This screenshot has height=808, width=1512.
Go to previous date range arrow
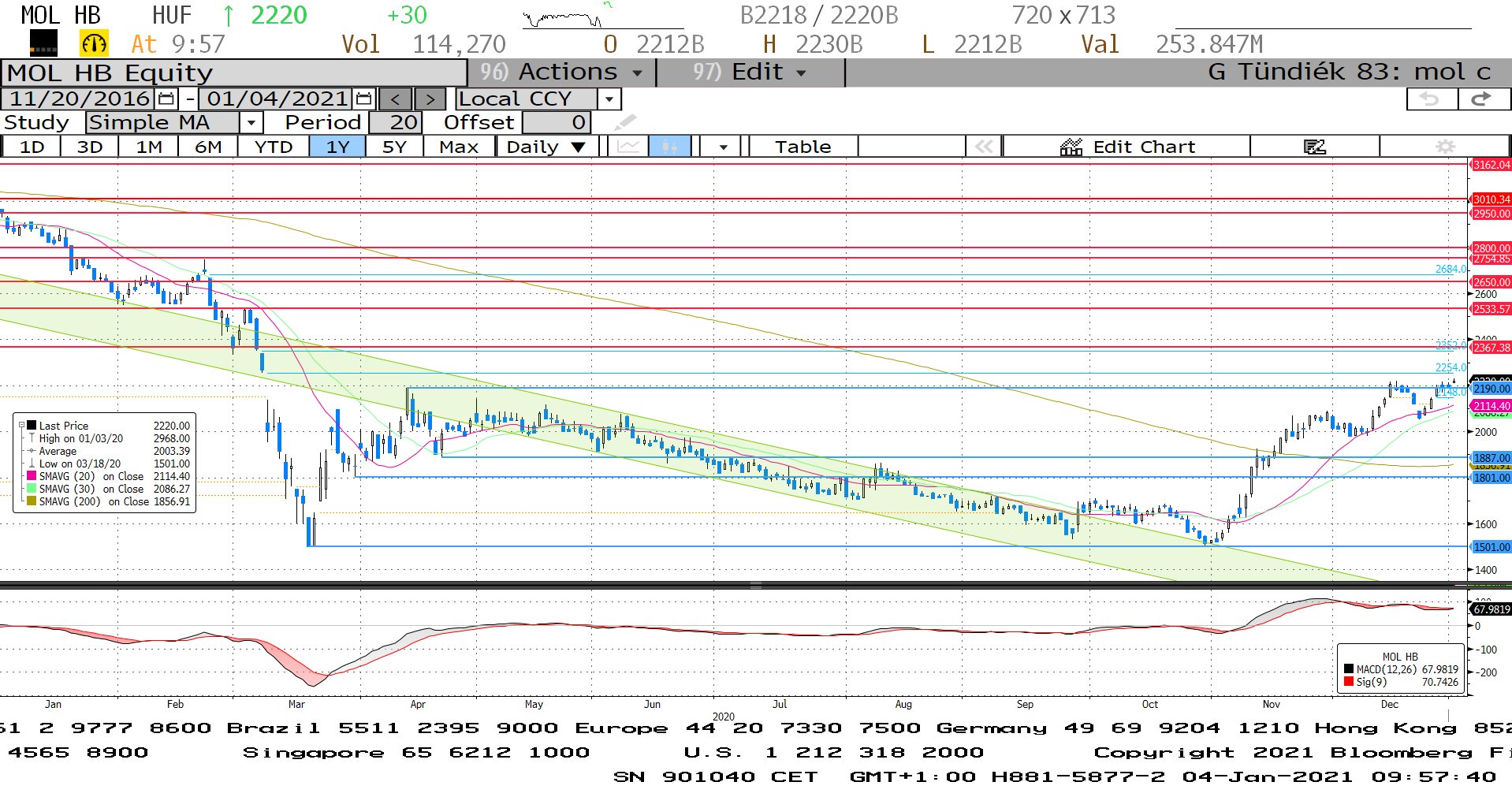[x=396, y=99]
